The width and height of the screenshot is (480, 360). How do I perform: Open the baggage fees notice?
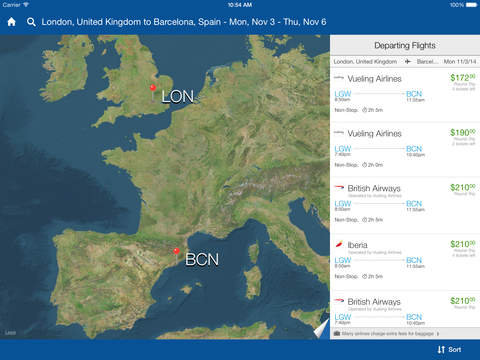[x=405, y=333]
